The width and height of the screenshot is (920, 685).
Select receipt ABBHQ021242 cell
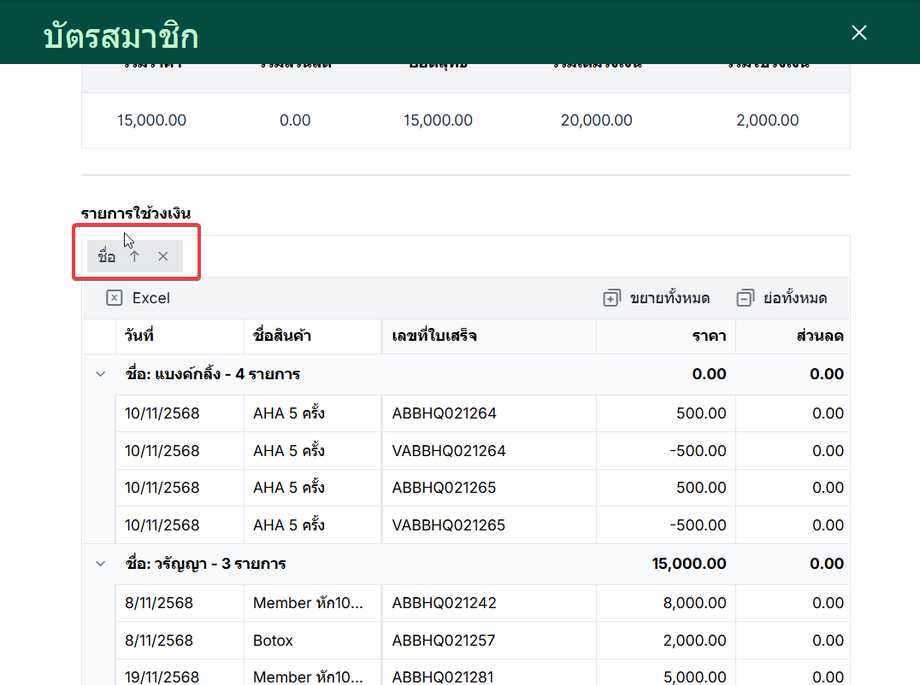[x=444, y=603]
